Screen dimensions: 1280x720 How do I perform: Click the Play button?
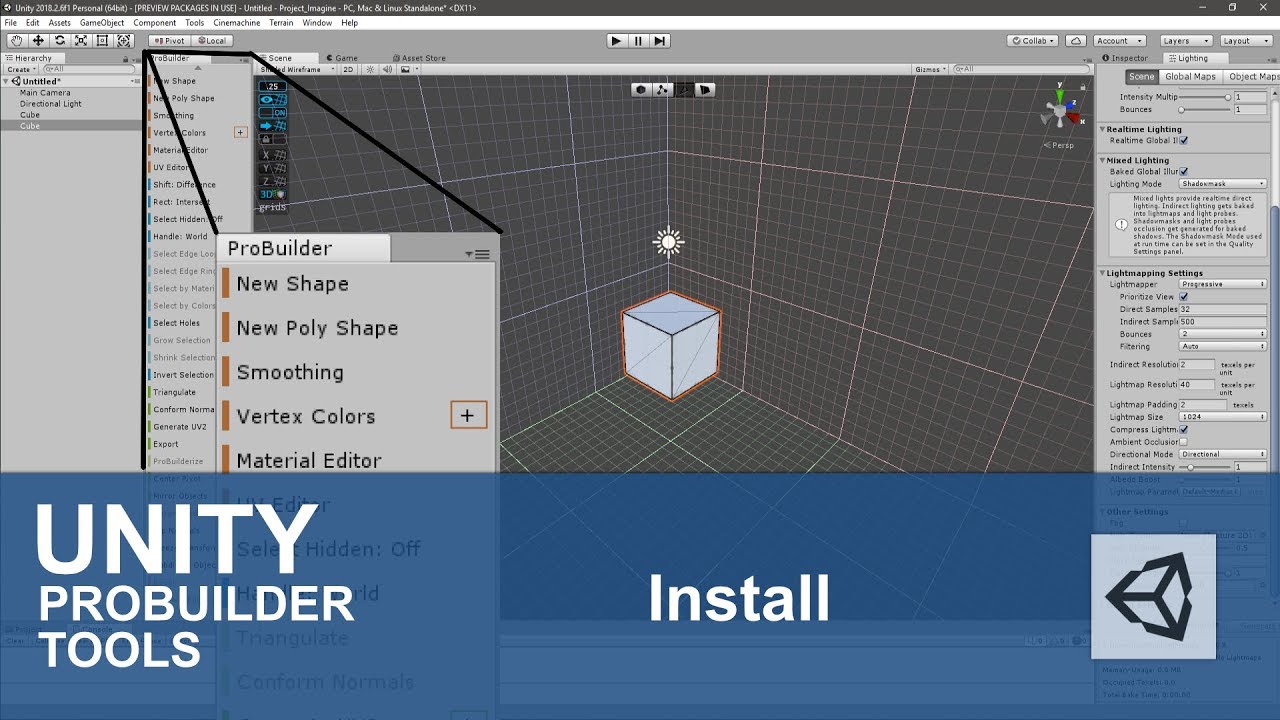point(616,41)
